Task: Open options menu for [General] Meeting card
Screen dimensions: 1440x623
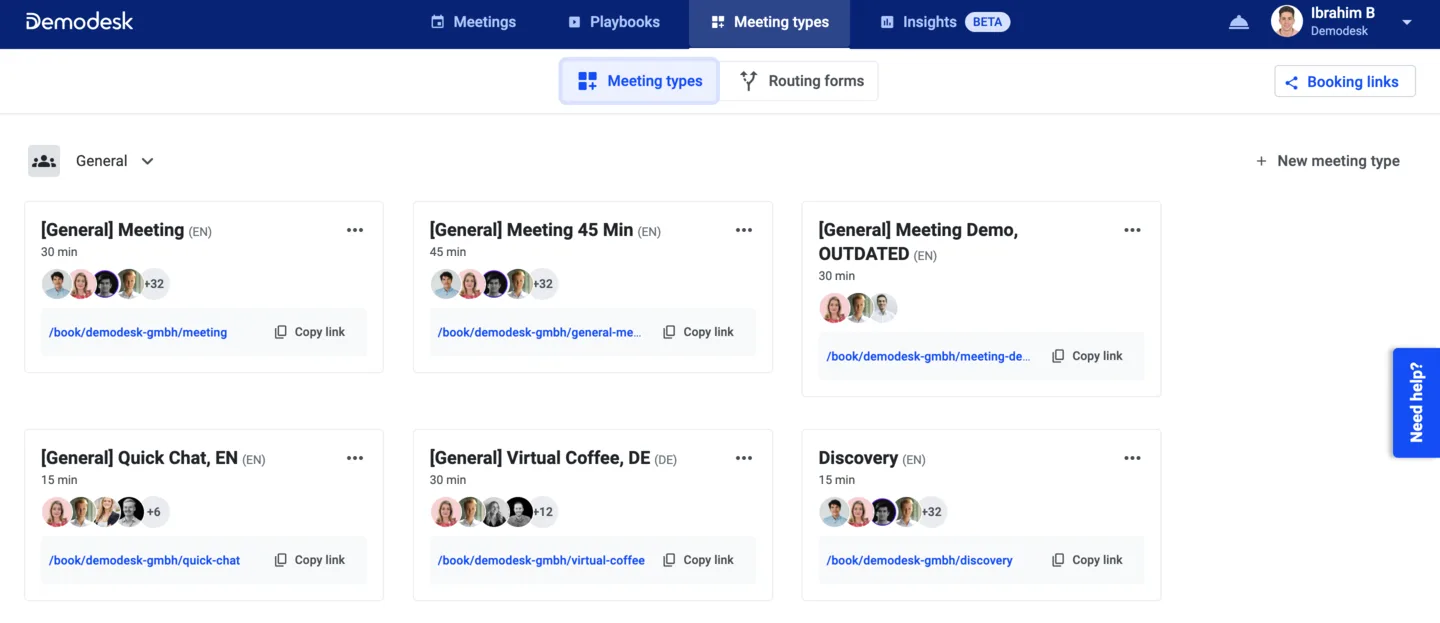Action: (355, 230)
